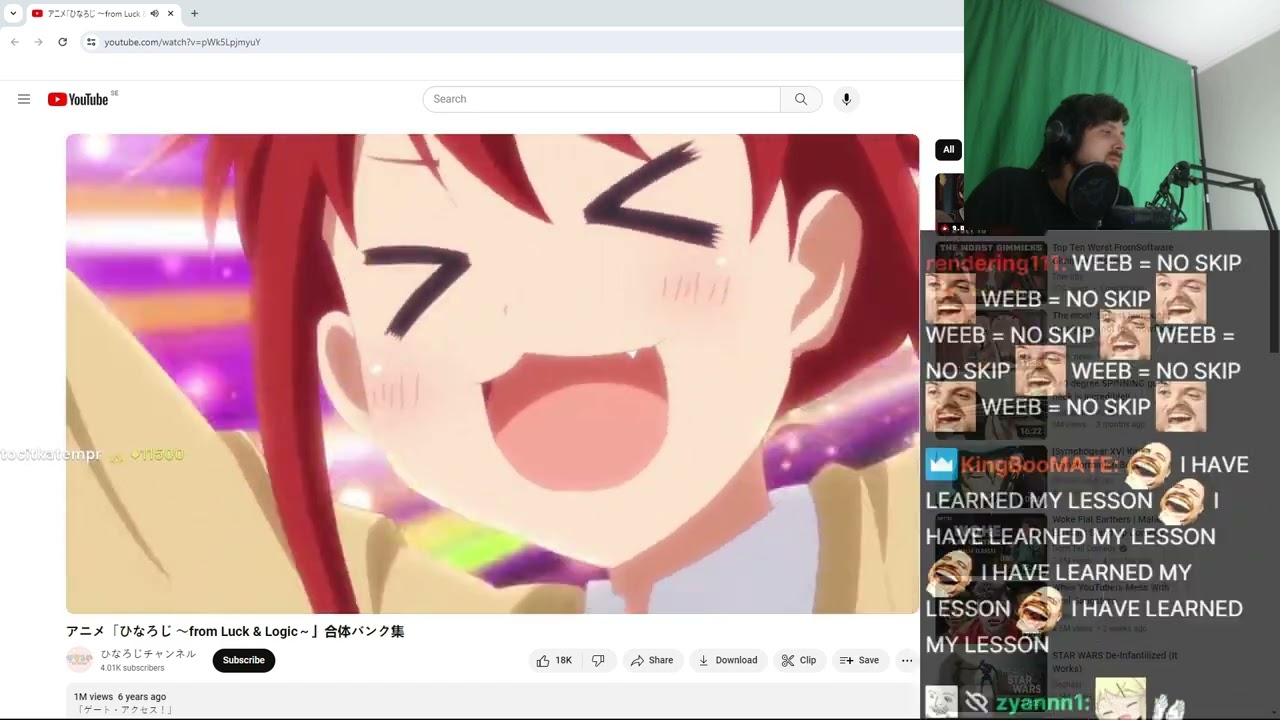
Task: Create a Clip of the video
Action: point(798,660)
